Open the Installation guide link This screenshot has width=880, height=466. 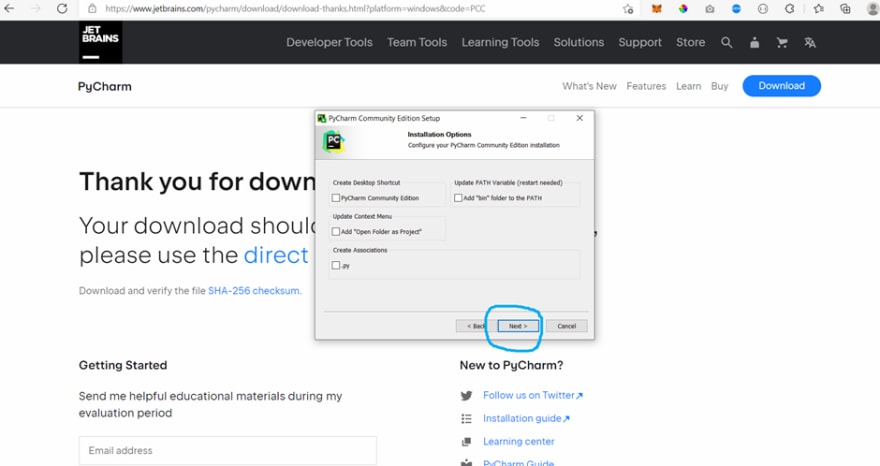[x=526, y=418]
